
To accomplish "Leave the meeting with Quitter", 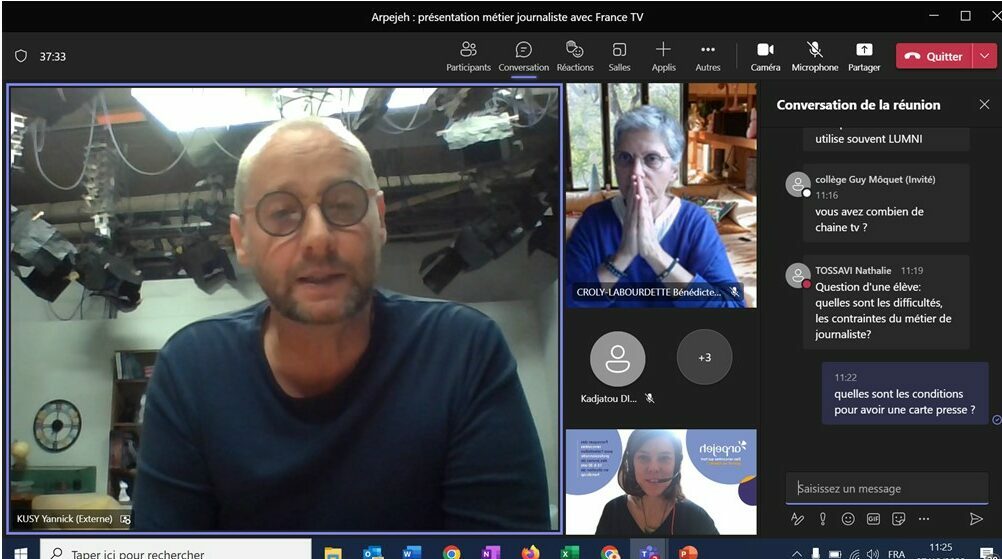I will pos(934,57).
